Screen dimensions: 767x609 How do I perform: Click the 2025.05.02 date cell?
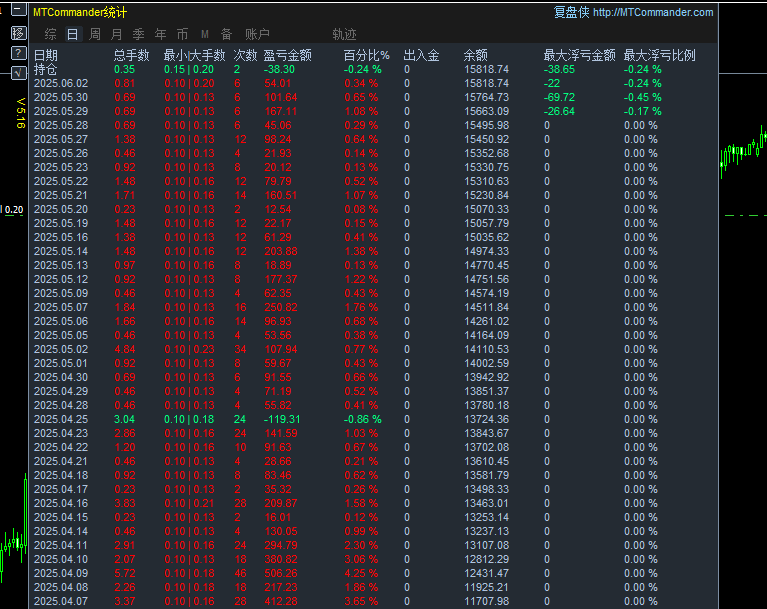61,349
